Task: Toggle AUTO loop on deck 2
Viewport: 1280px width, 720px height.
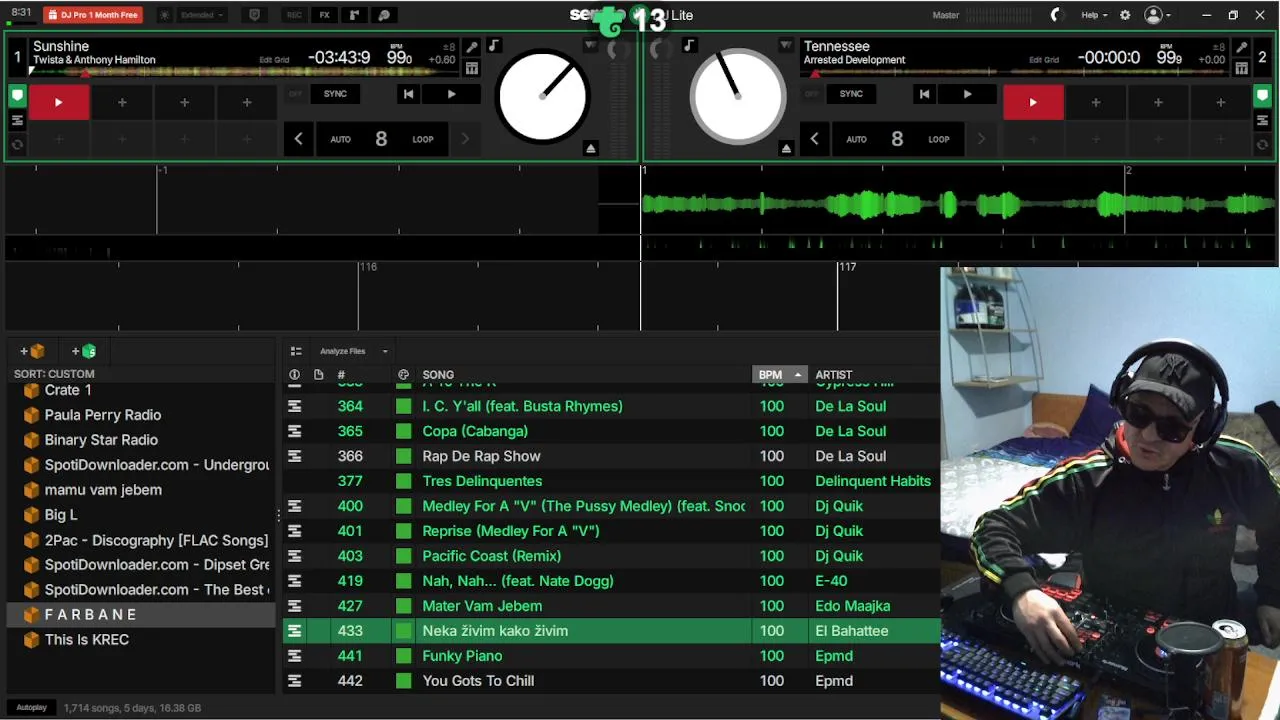Action: [x=857, y=139]
